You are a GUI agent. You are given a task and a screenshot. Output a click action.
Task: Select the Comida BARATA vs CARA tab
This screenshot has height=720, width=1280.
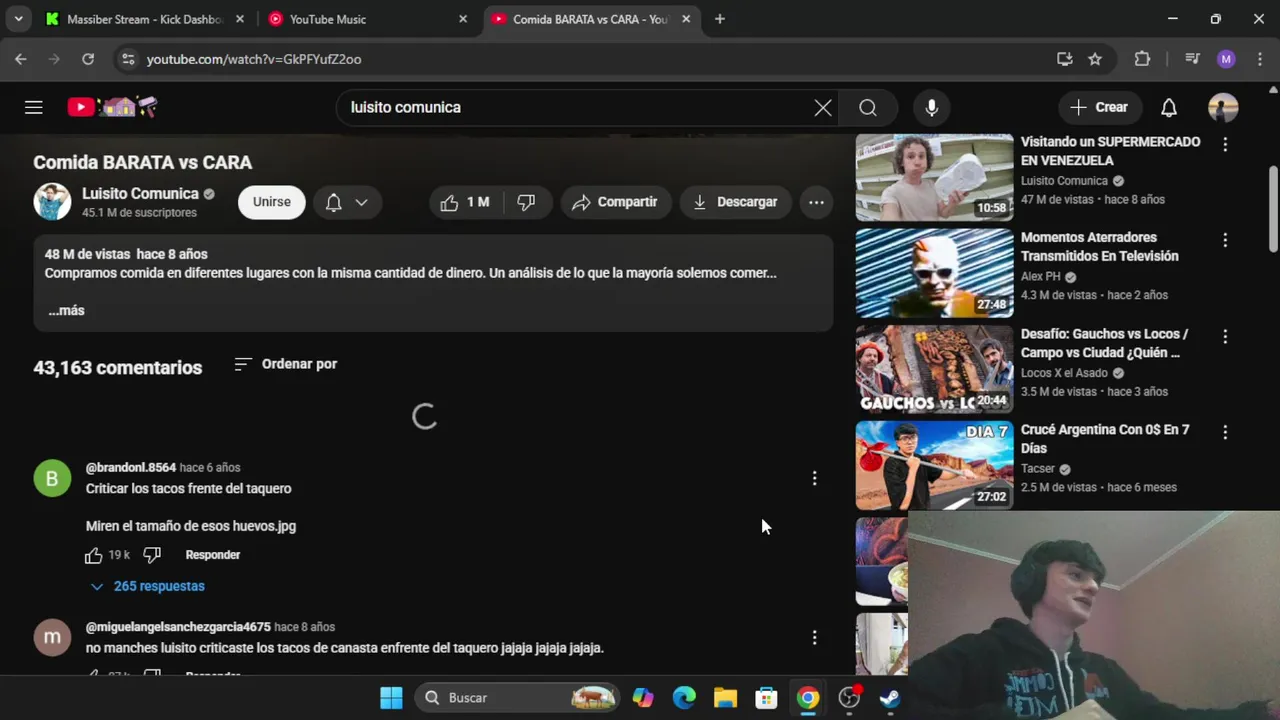pyautogui.click(x=590, y=19)
